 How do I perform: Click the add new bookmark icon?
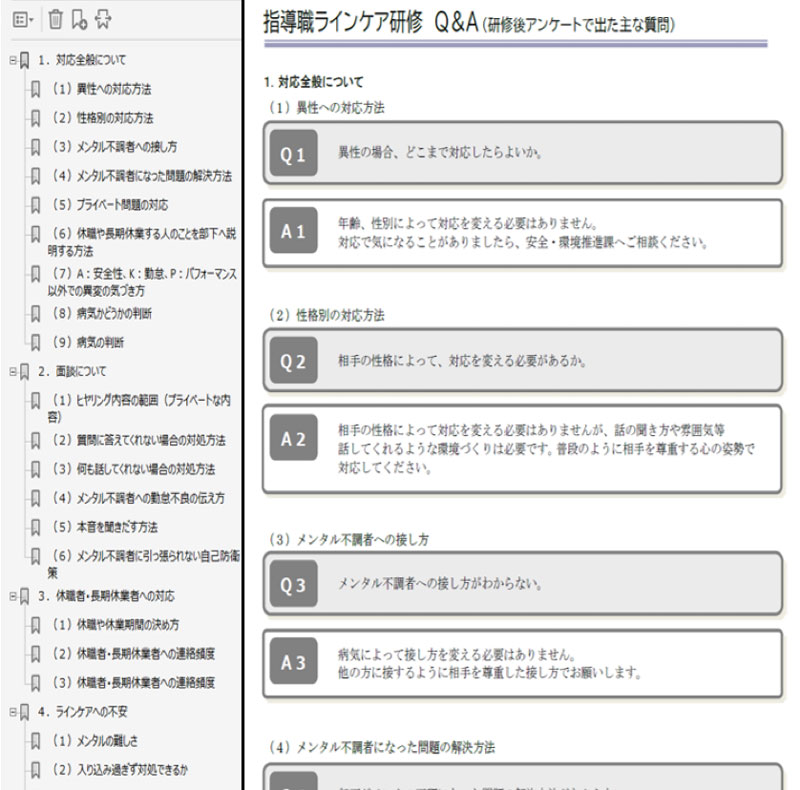point(80,19)
